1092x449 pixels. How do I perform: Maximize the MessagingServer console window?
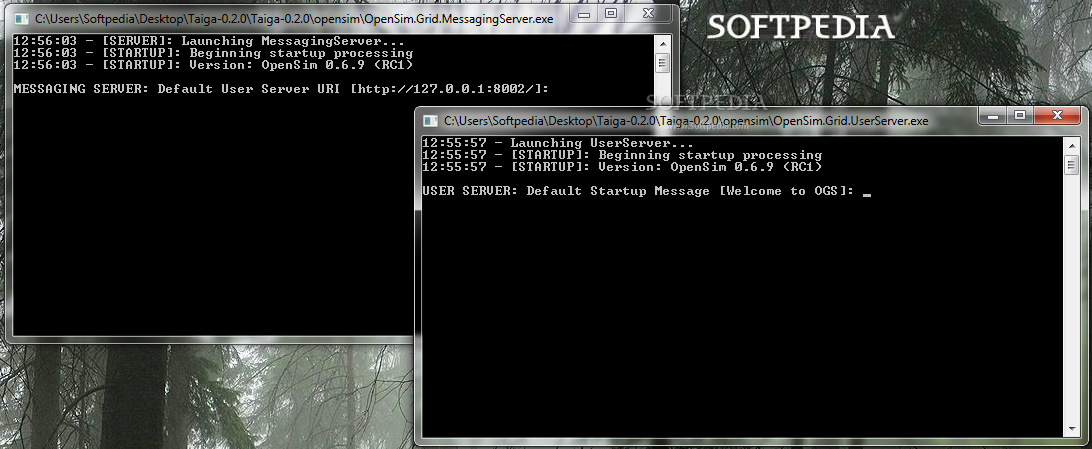pyautogui.click(x=611, y=13)
